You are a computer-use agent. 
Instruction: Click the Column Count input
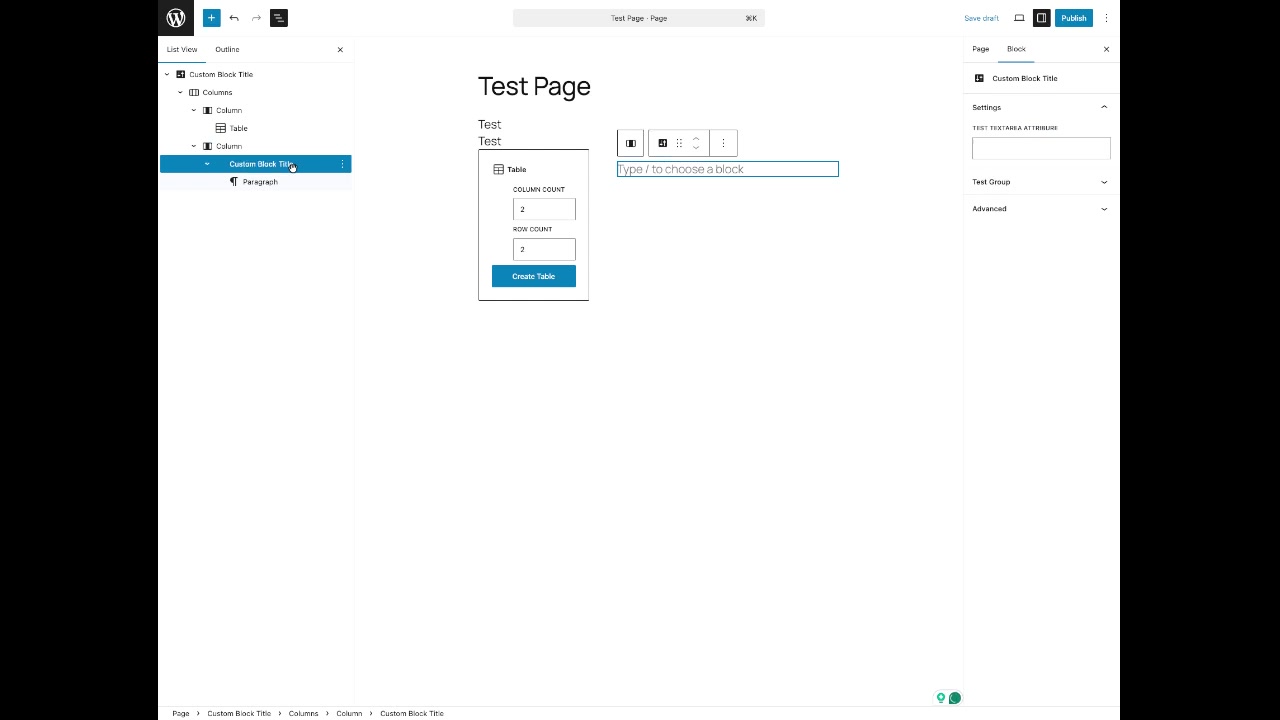tap(544, 209)
